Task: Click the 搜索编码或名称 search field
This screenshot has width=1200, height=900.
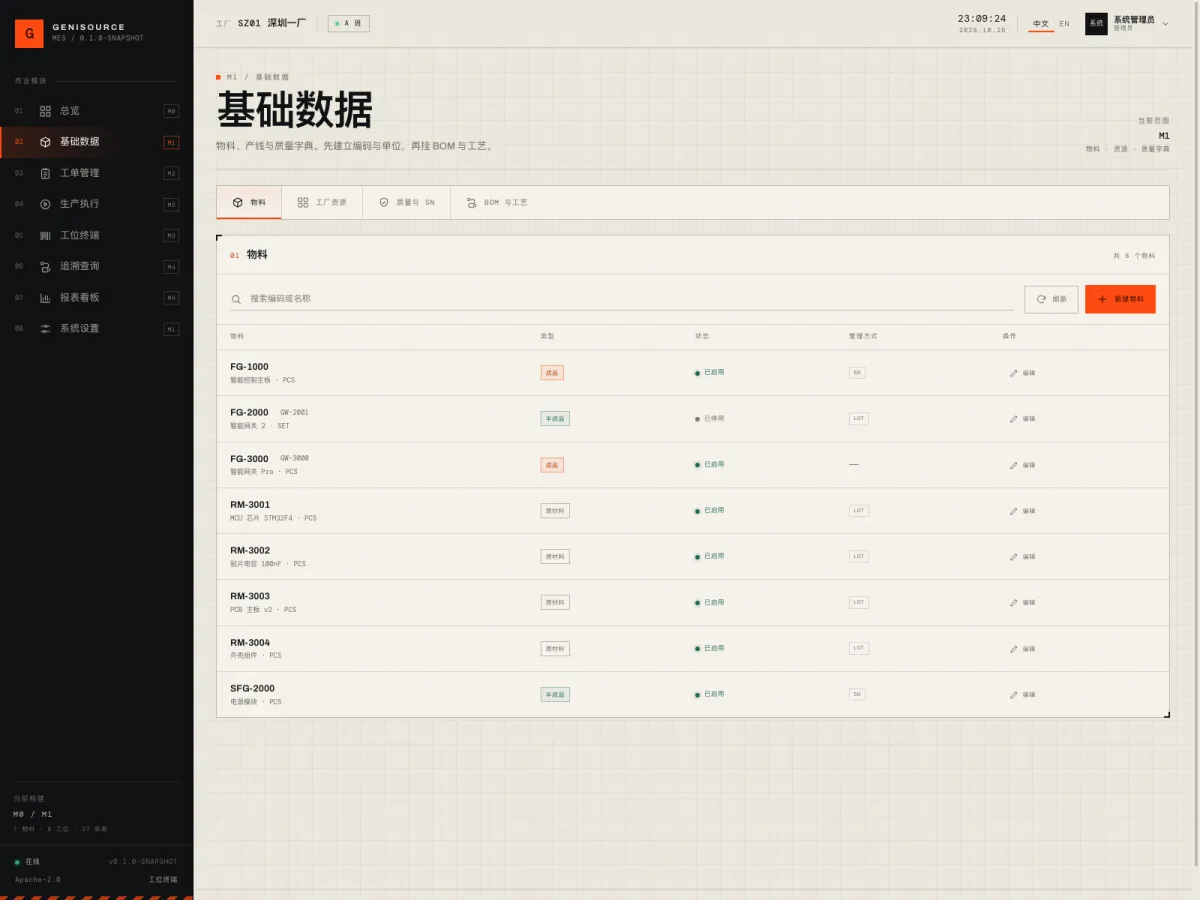Action: (622, 299)
